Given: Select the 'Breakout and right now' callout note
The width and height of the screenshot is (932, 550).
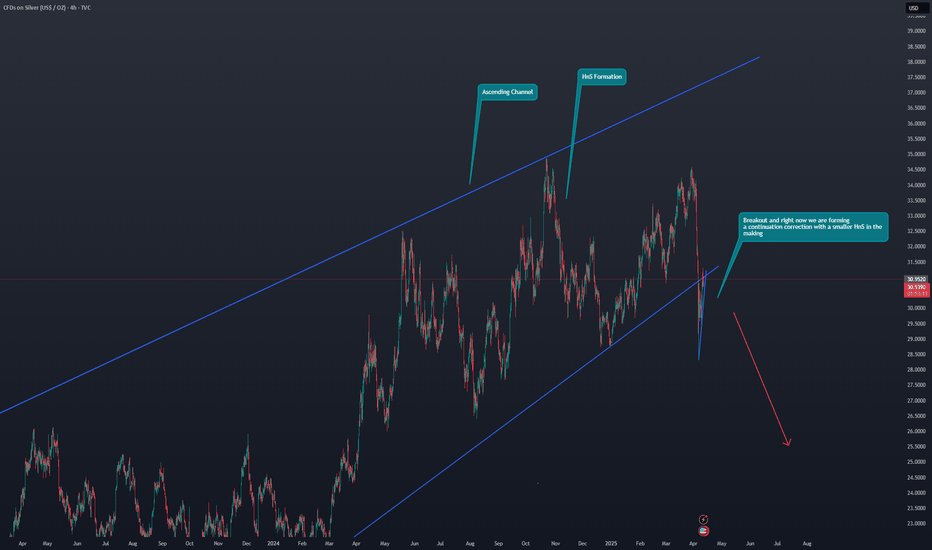Looking at the screenshot, I should (x=813, y=227).
